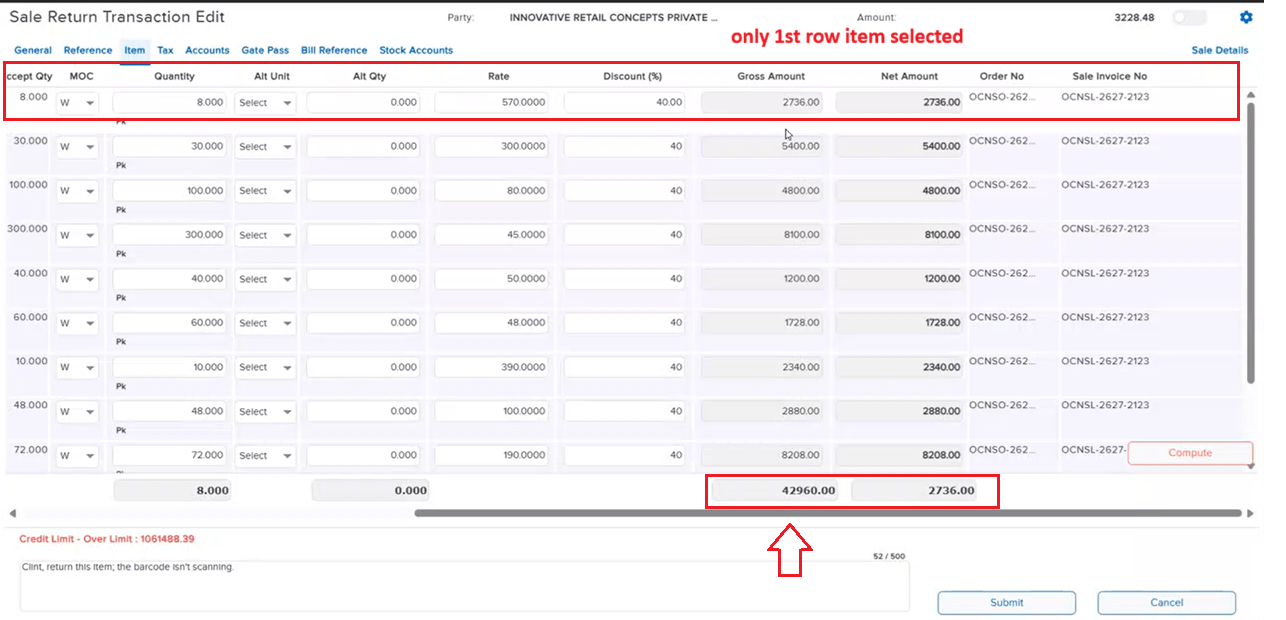
Task: Click the Discount field showing 40.00
Action: click(x=625, y=102)
